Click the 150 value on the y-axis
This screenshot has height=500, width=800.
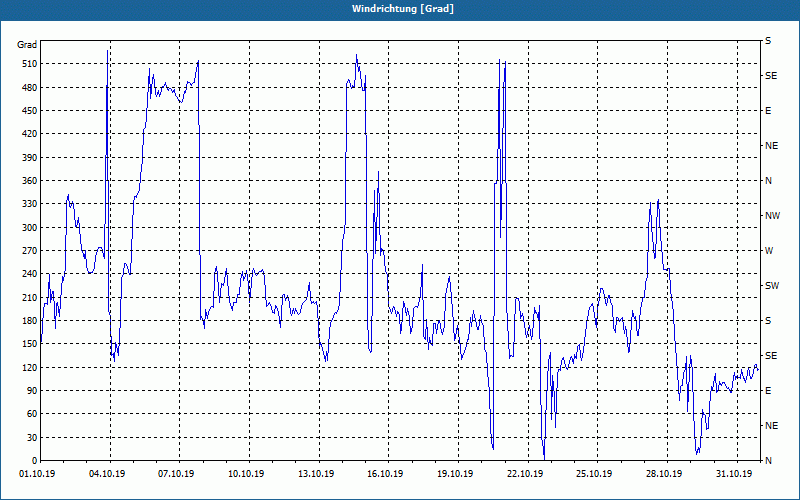point(30,344)
